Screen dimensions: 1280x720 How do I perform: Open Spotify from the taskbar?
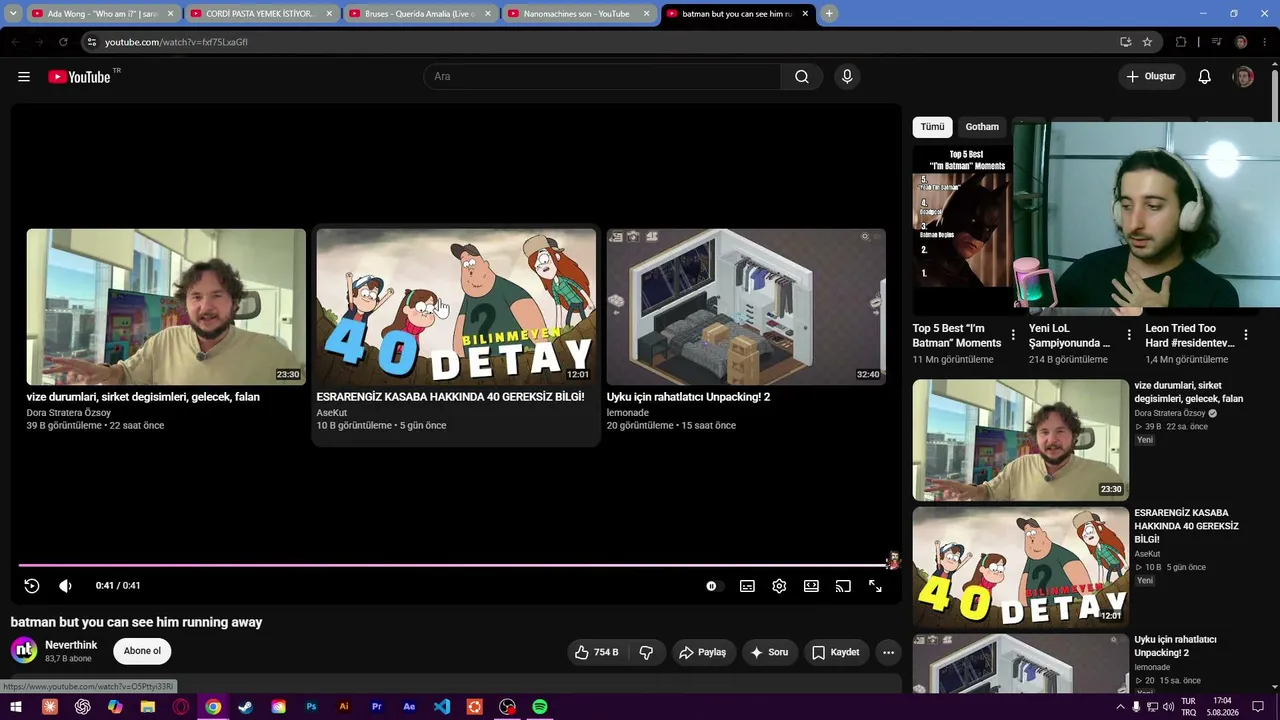pos(540,707)
